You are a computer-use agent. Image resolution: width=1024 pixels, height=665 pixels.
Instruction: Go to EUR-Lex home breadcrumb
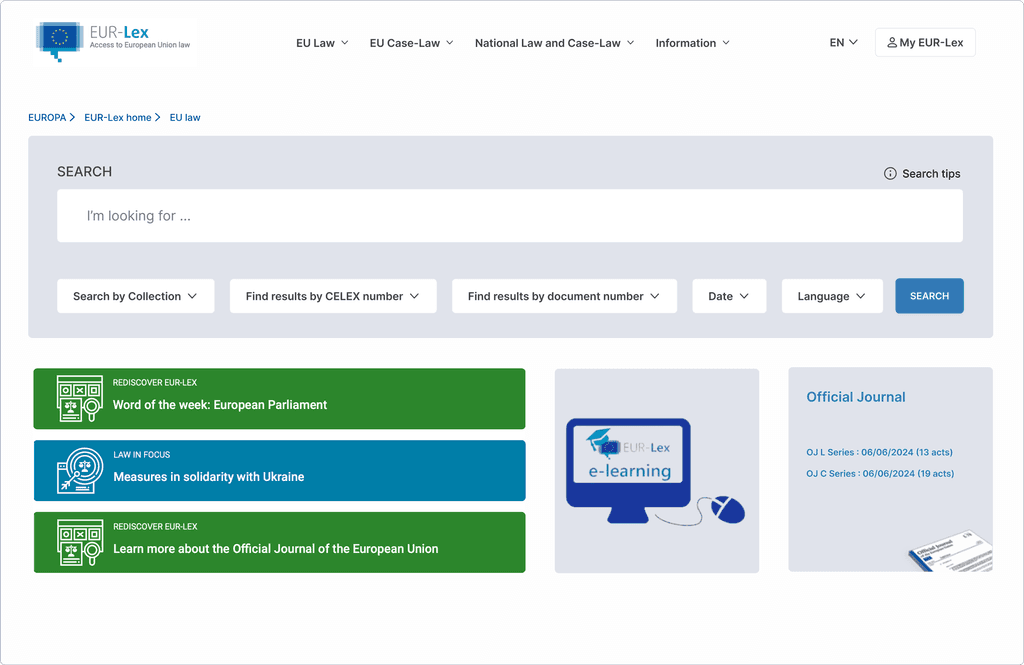[118, 118]
